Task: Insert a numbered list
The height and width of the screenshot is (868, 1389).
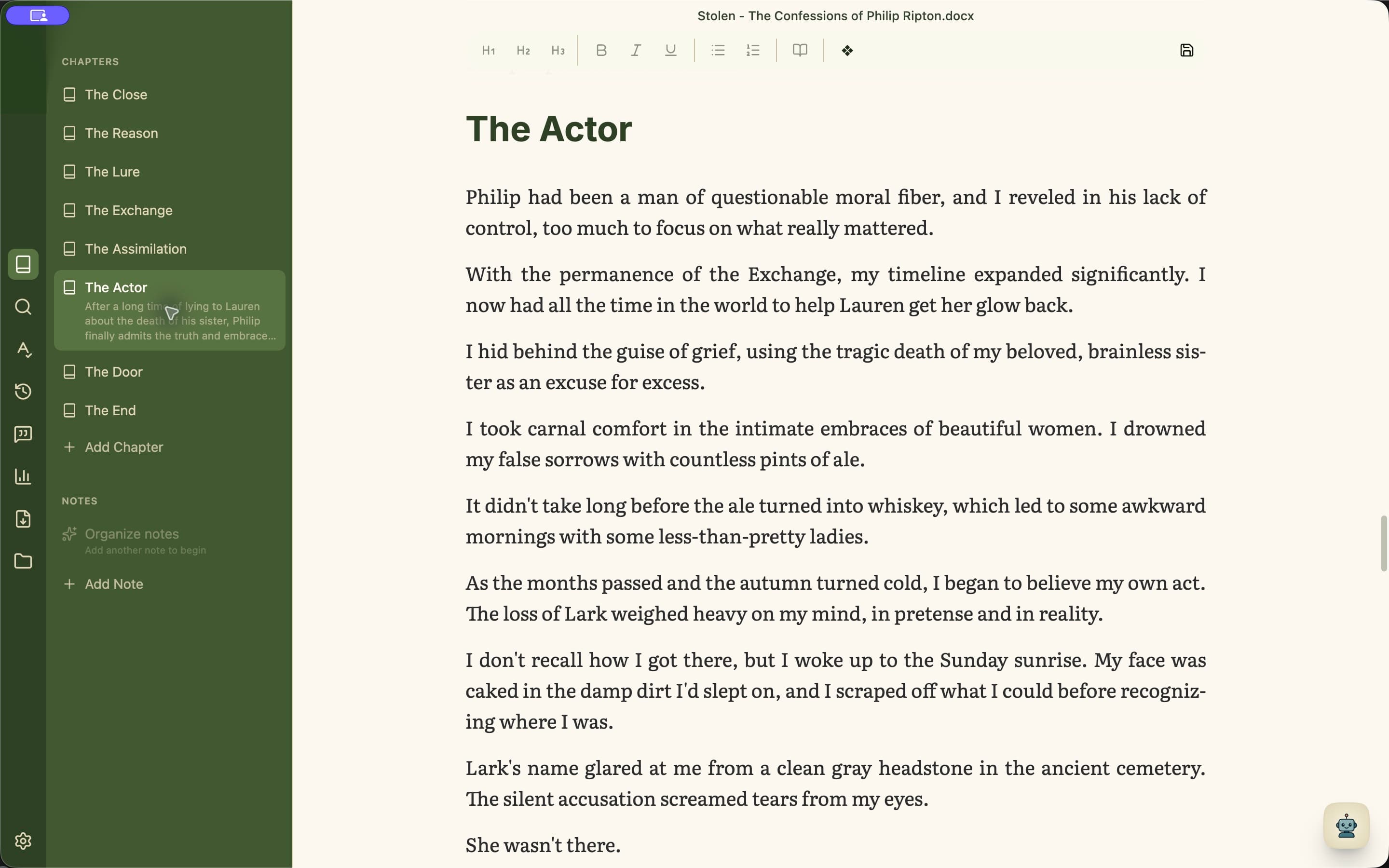Action: click(753, 51)
